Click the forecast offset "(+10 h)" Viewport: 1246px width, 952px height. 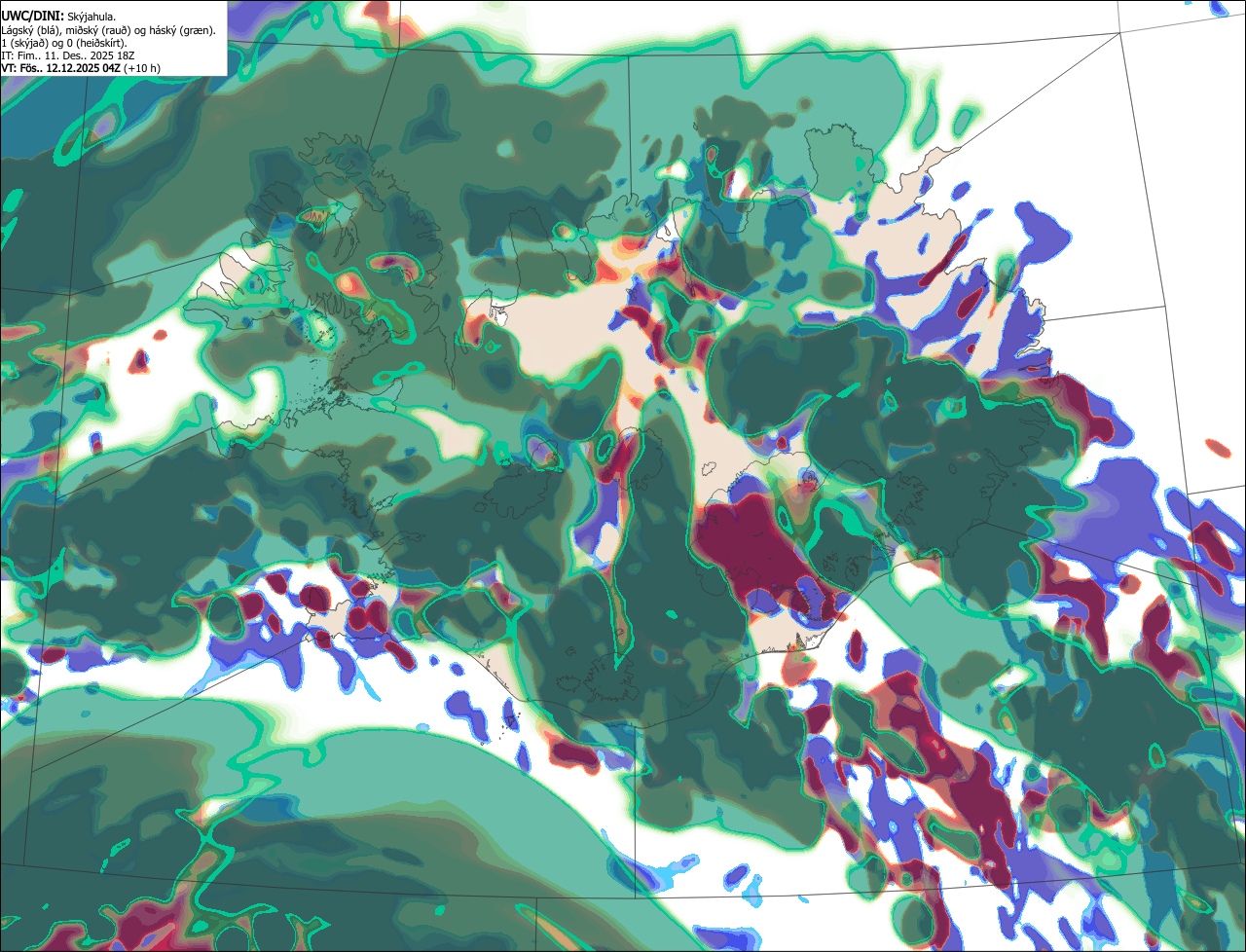click(142, 68)
